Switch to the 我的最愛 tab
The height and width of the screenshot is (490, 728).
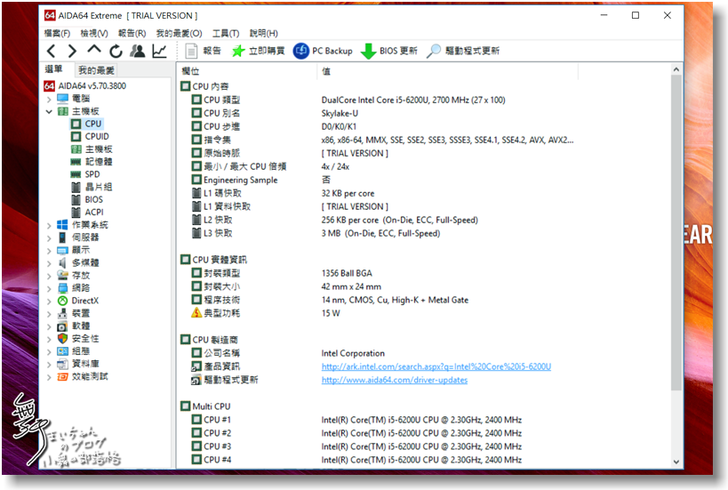tap(96, 71)
